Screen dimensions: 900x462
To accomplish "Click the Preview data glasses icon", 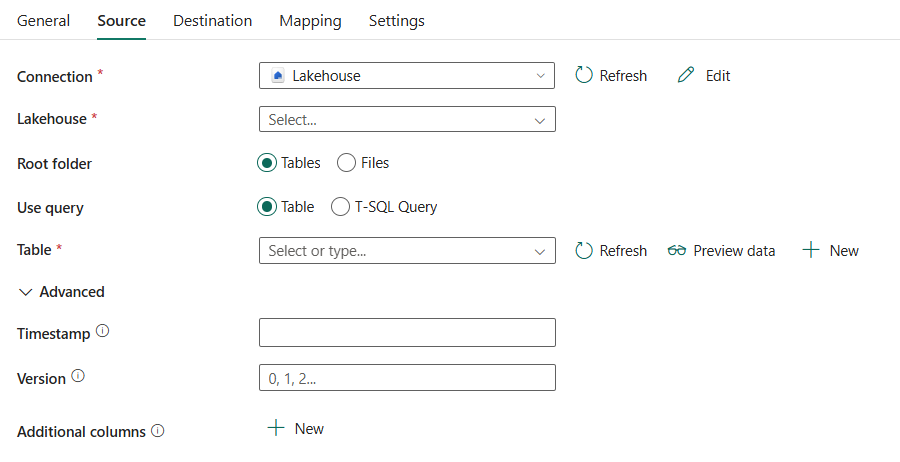I will (677, 251).
